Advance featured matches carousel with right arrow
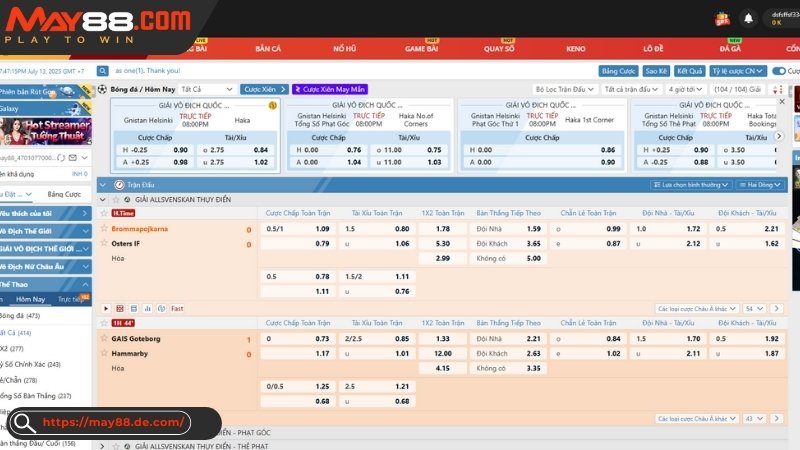Screen dimensions: 800x450 pyautogui.click(x=779, y=136)
